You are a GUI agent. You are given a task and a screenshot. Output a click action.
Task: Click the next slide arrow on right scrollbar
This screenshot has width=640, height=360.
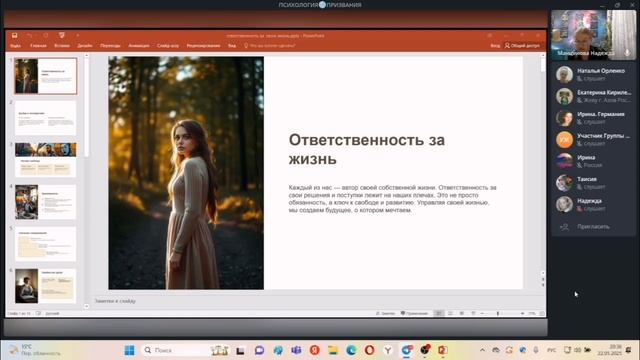coord(543,285)
